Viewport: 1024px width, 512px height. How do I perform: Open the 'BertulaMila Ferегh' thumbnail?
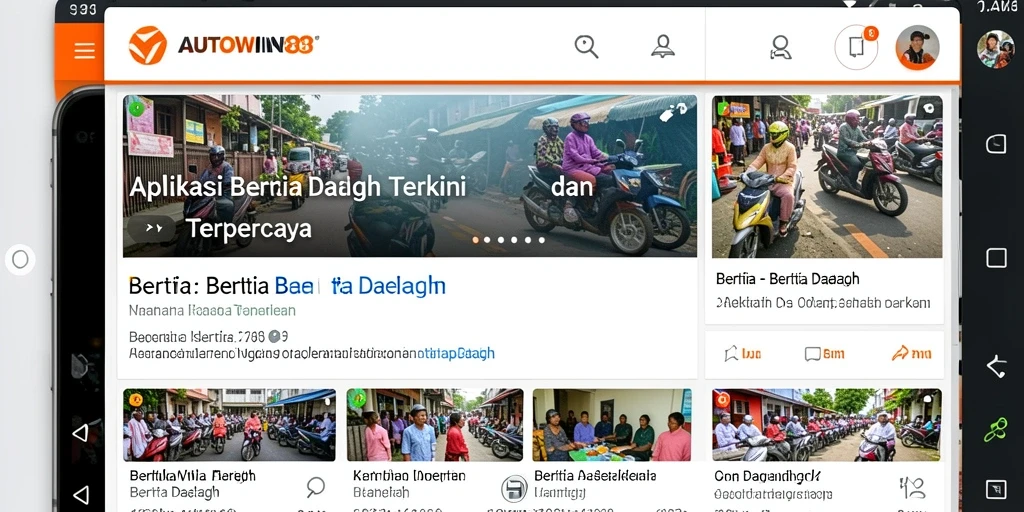point(229,425)
